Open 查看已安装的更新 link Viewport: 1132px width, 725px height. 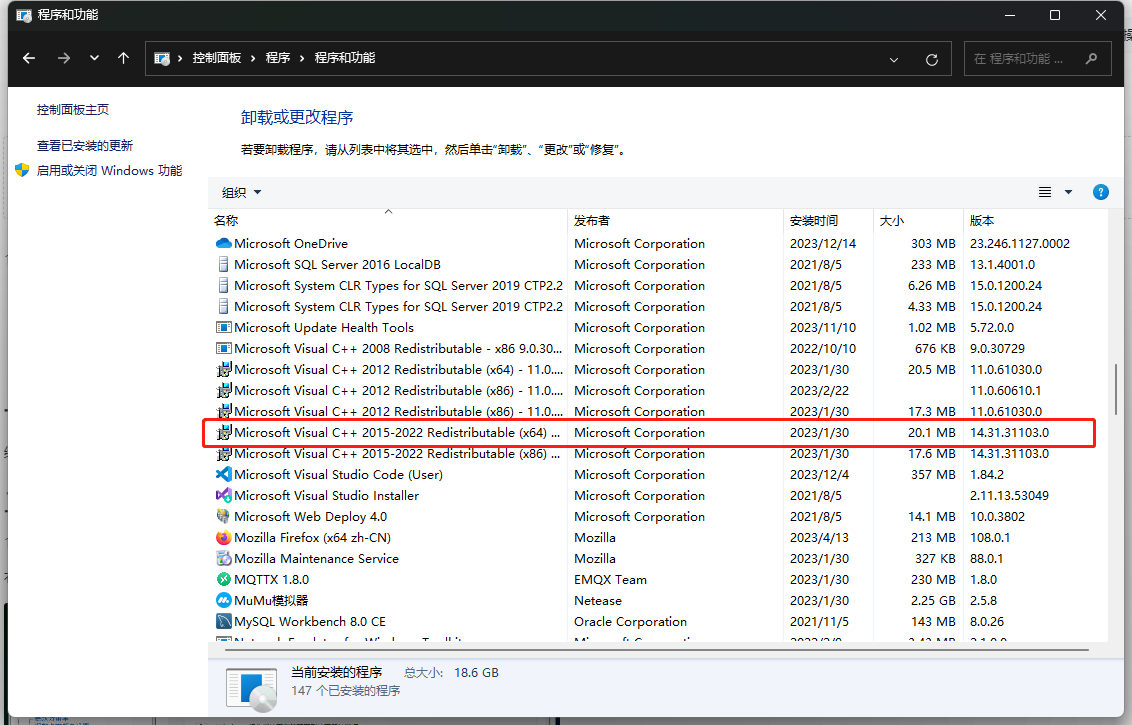(85, 146)
